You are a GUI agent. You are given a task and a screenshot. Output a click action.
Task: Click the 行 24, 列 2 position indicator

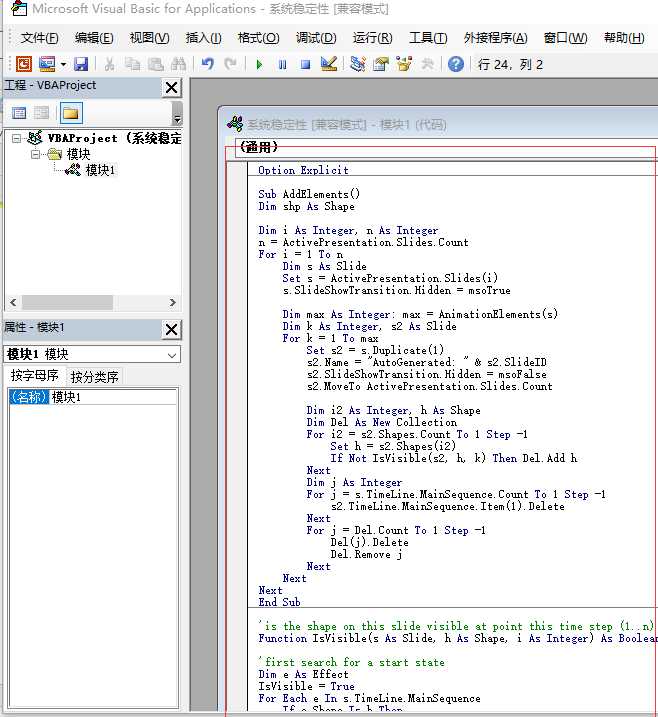tap(510, 64)
